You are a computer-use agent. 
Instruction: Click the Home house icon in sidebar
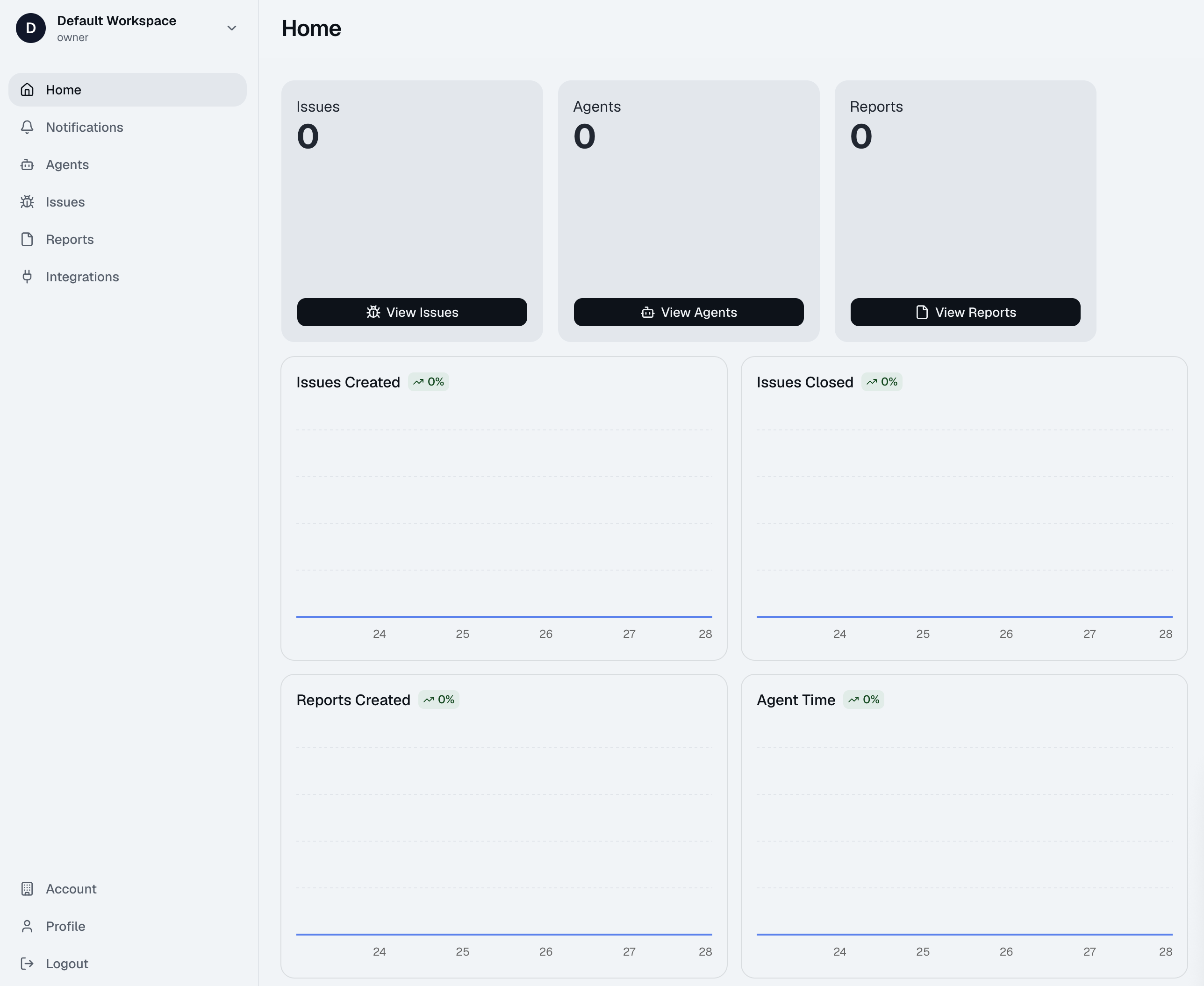point(27,90)
